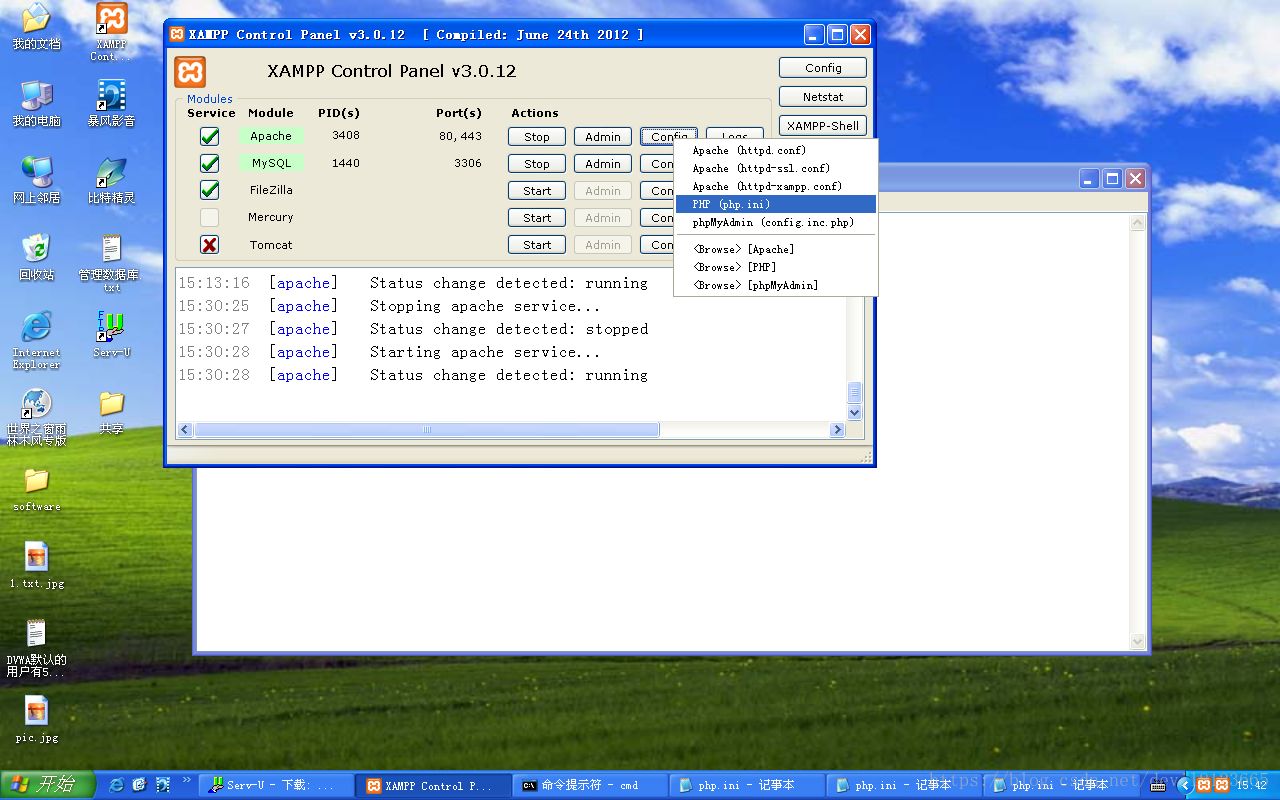This screenshot has width=1280, height=800.
Task: Click the keyboard input icon in system tray
Action: pos(1158,786)
